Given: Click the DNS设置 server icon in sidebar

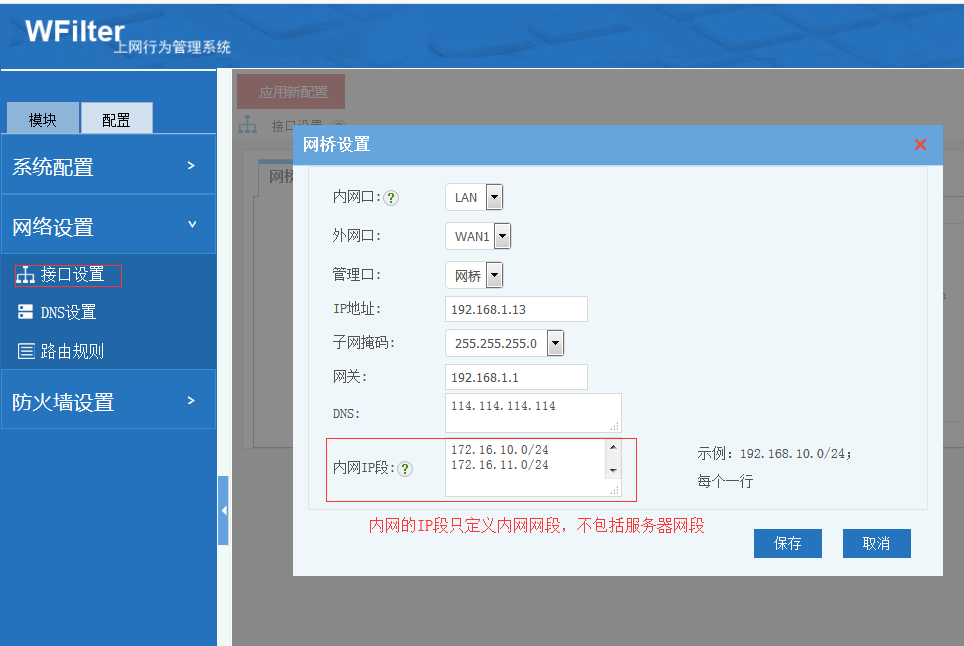Looking at the screenshot, I should tap(26, 312).
